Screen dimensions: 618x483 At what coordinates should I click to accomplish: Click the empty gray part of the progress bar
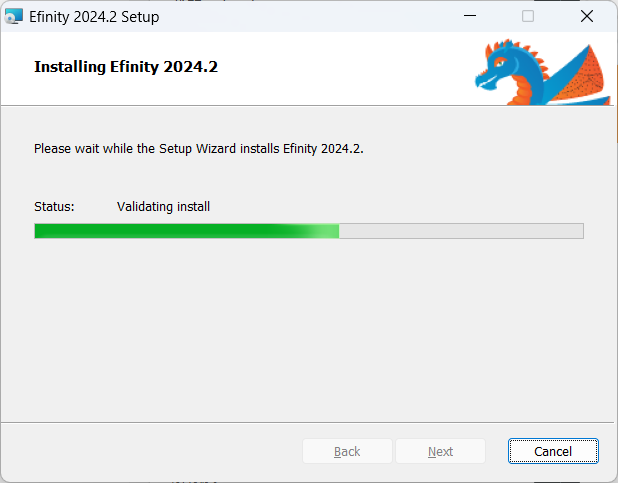click(461, 231)
